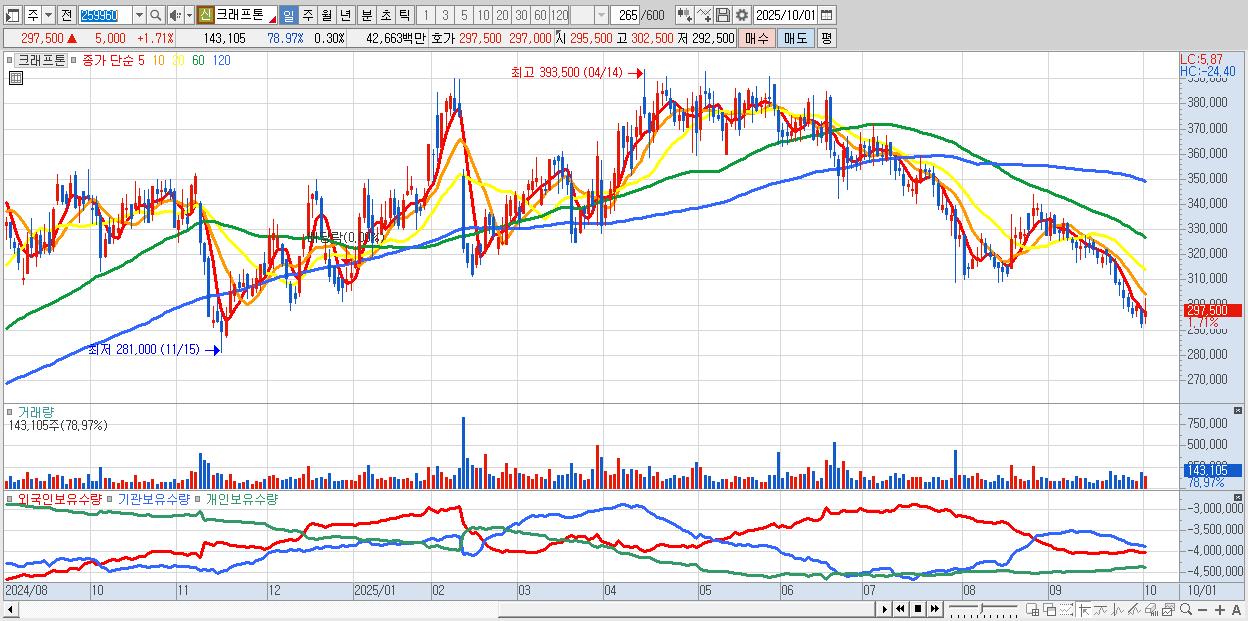1248x621 pixels.
Task: Click the crosshair cursor tool icon
Action: coord(1084,610)
